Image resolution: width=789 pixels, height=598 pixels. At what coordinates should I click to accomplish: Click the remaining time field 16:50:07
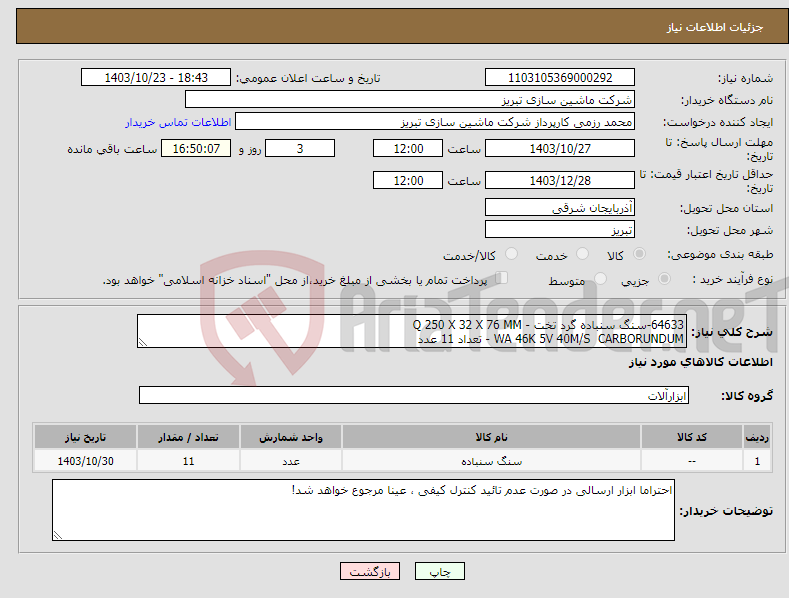(196, 148)
